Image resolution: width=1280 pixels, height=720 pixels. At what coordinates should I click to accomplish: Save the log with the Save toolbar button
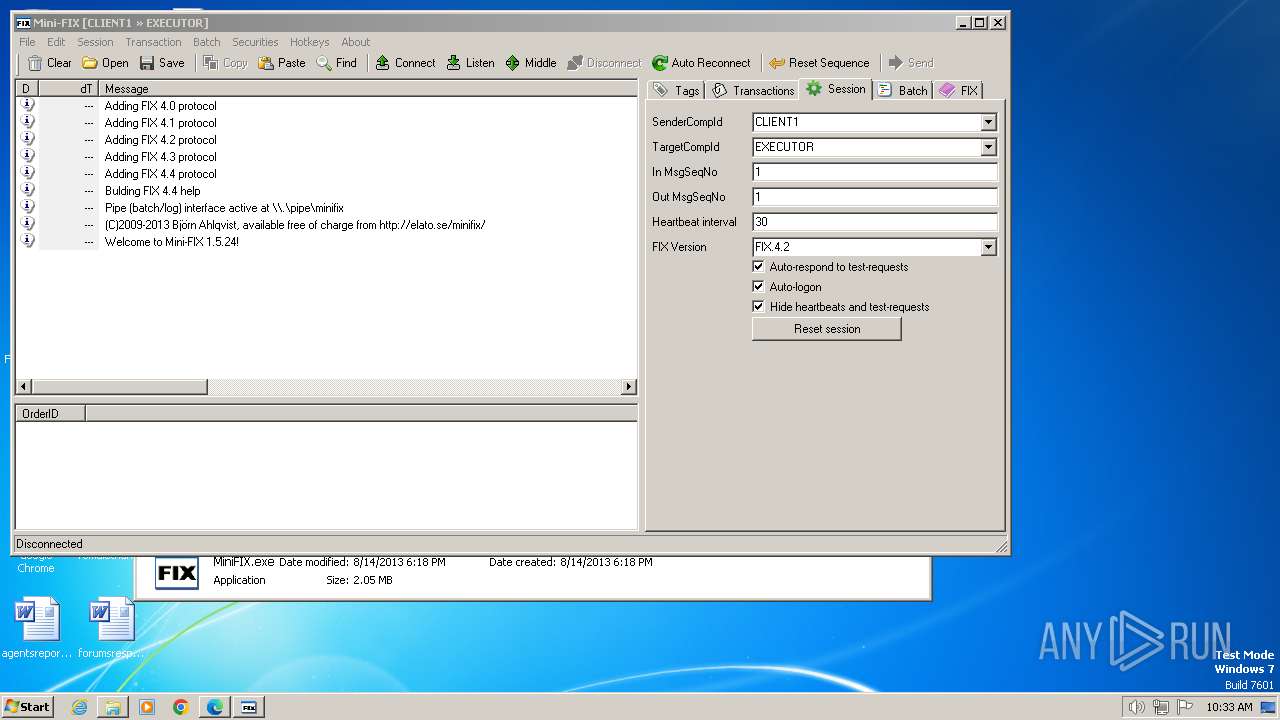tap(162, 63)
